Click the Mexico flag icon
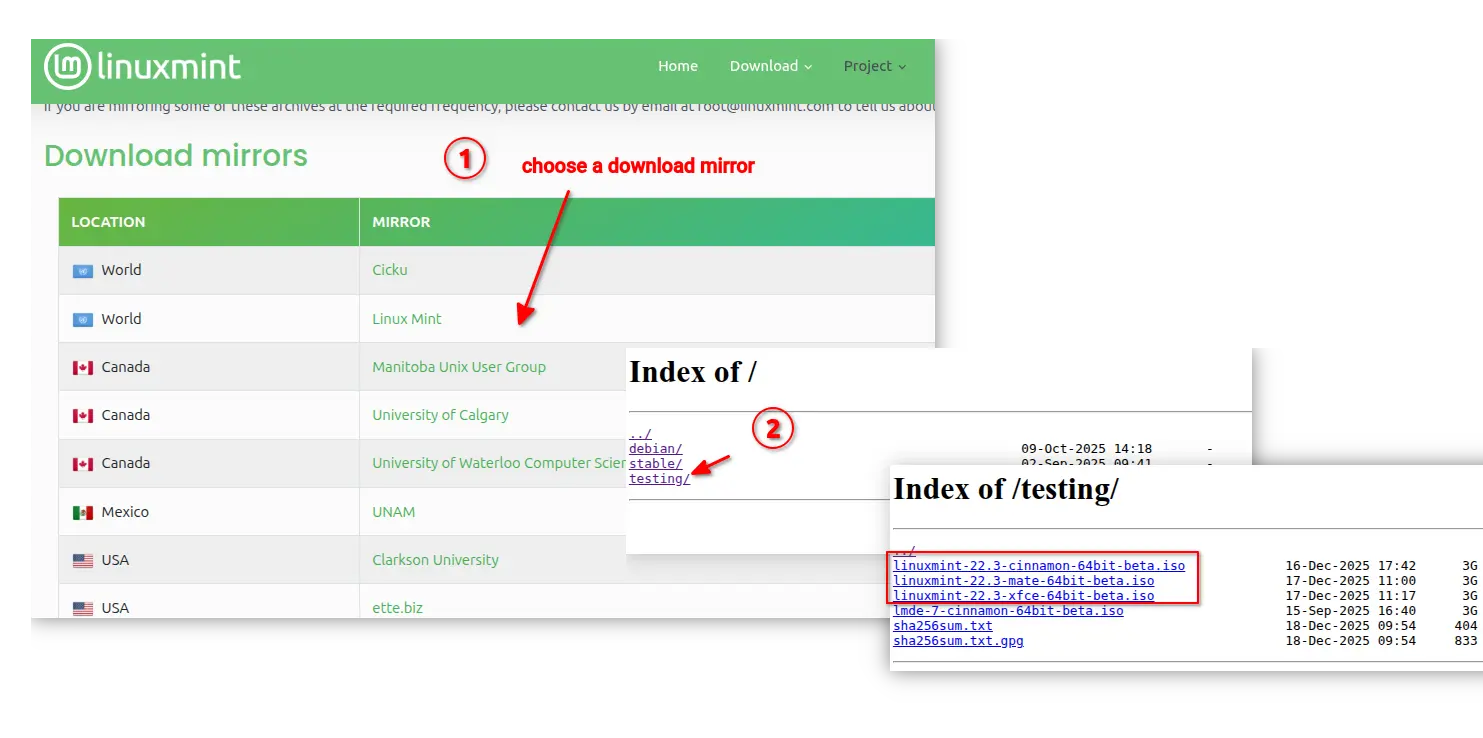Image resolution: width=1483 pixels, height=738 pixels. (x=83, y=513)
